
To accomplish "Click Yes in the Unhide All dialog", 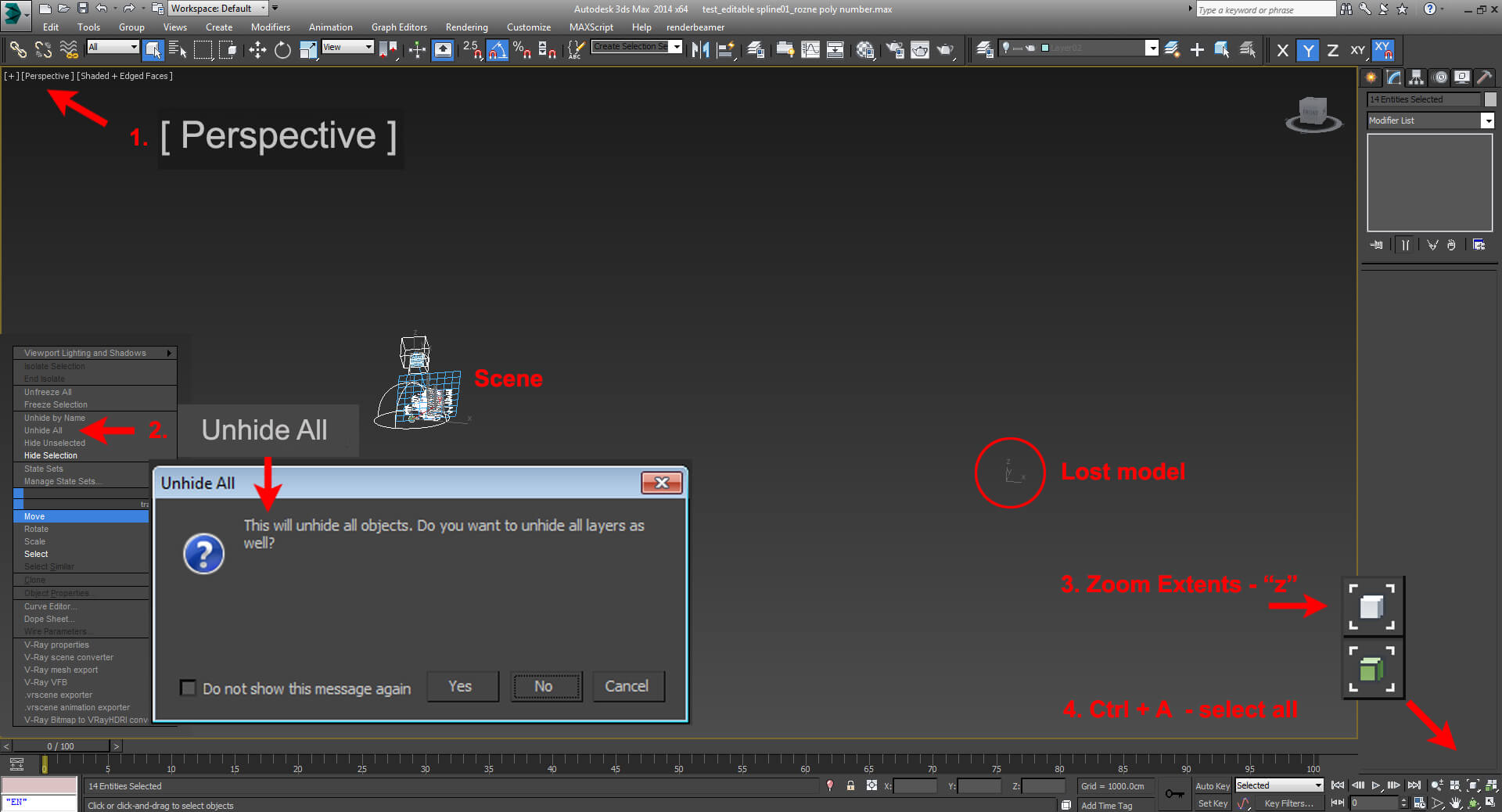I will click(x=462, y=686).
